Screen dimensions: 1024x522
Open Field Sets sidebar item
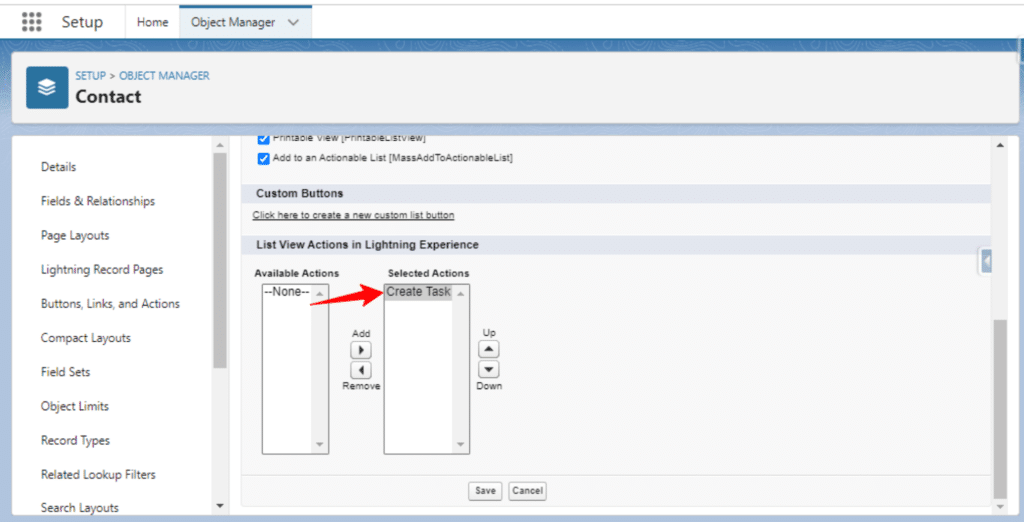click(x=65, y=372)
